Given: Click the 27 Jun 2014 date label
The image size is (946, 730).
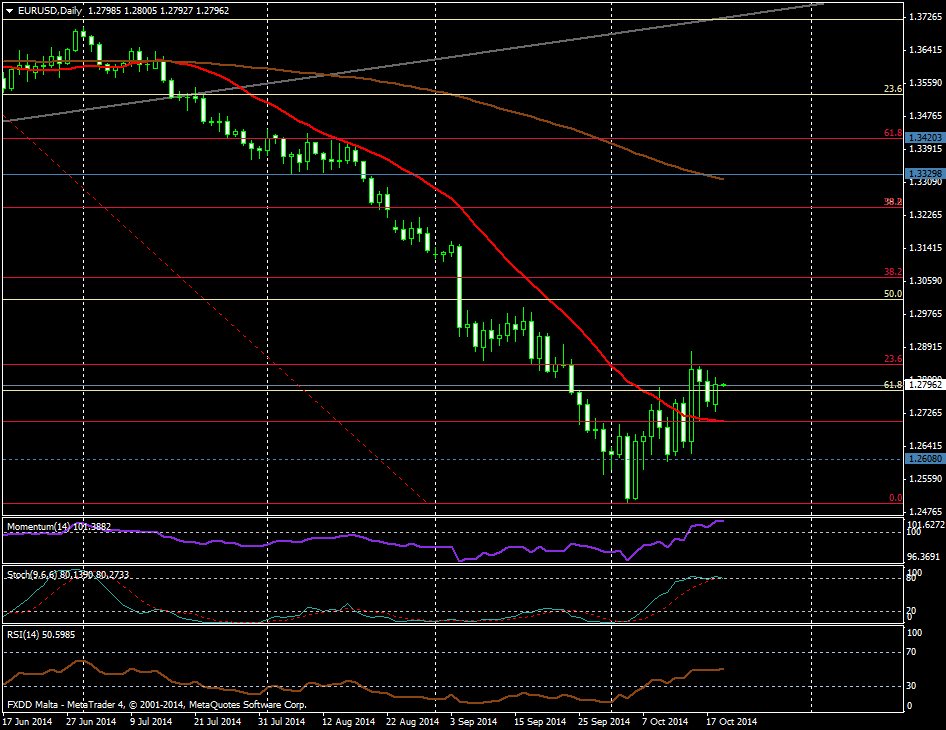Looking at the screenshot, I should (92, 720).
